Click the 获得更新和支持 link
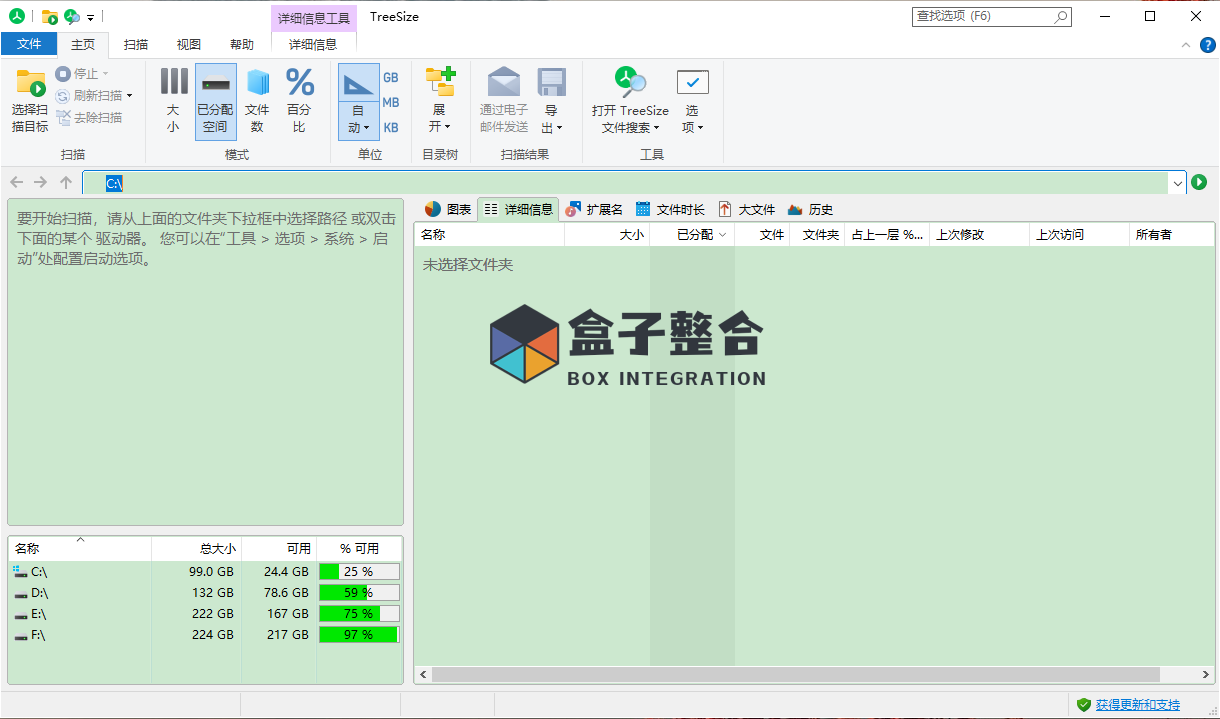This screenshot has width=1220, height=719. click(x=1138, y=705)
